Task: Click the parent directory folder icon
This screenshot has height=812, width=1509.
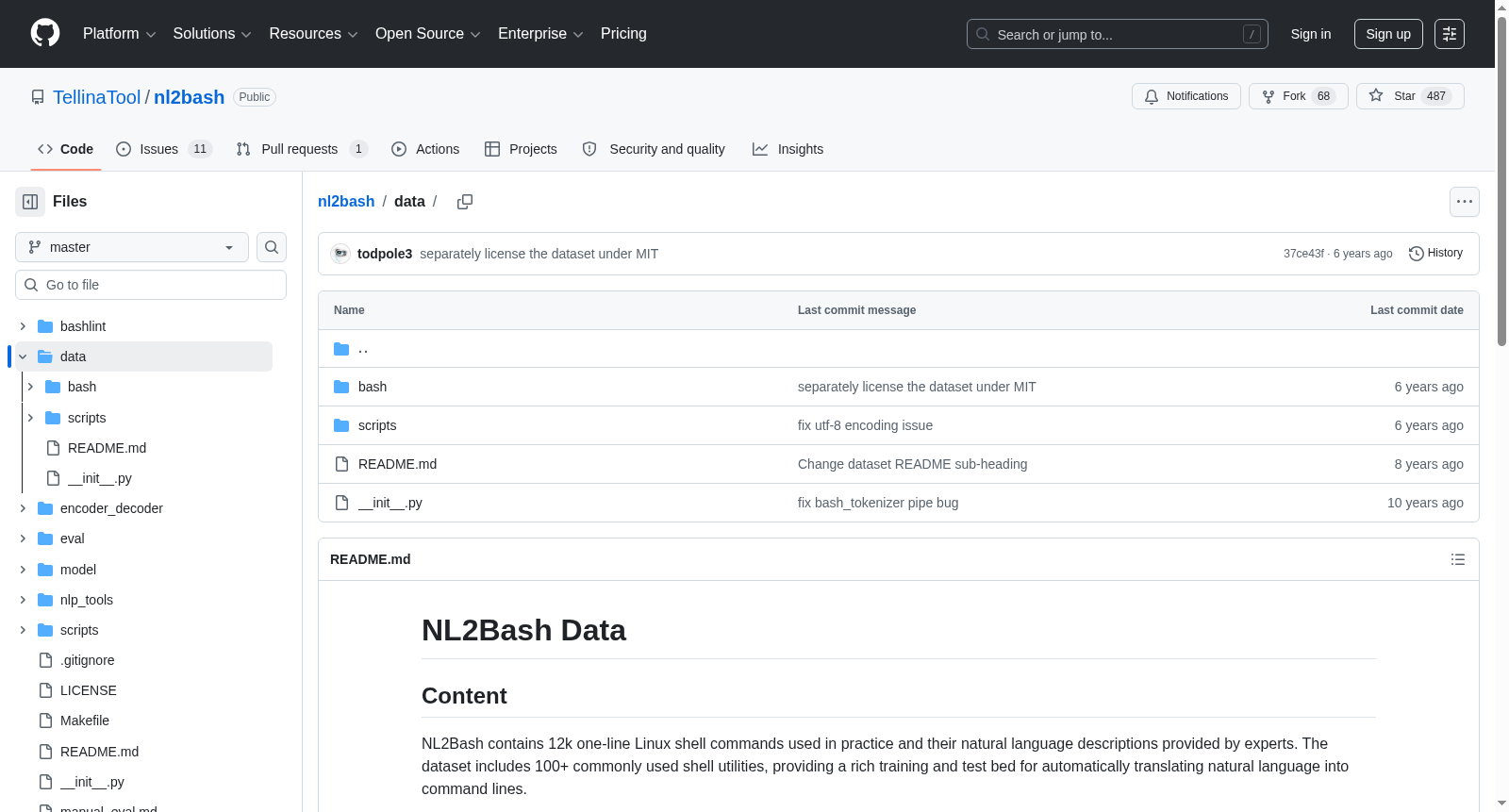Action: point(341,349)
